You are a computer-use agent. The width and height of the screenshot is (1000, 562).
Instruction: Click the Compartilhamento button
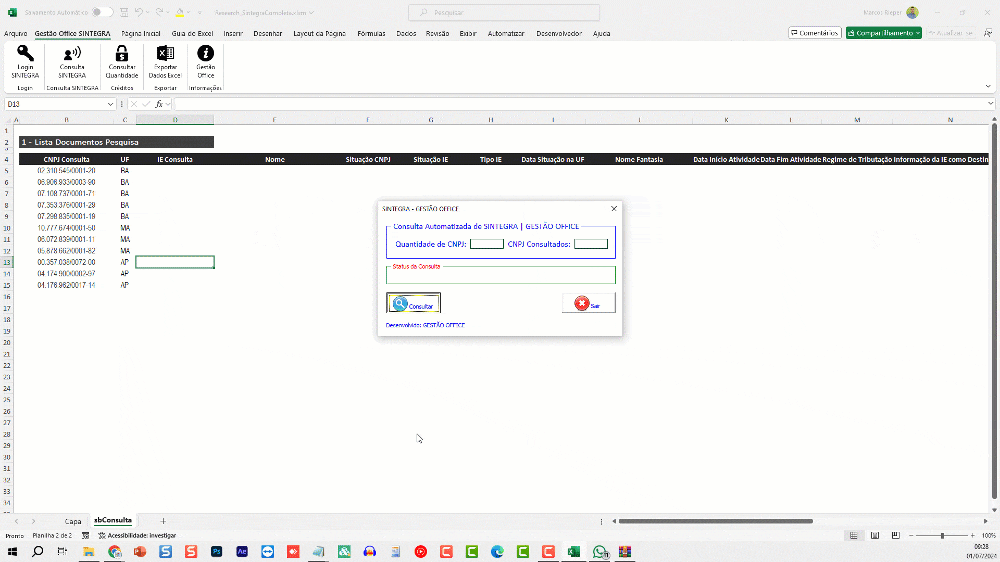tap(884, 33)
